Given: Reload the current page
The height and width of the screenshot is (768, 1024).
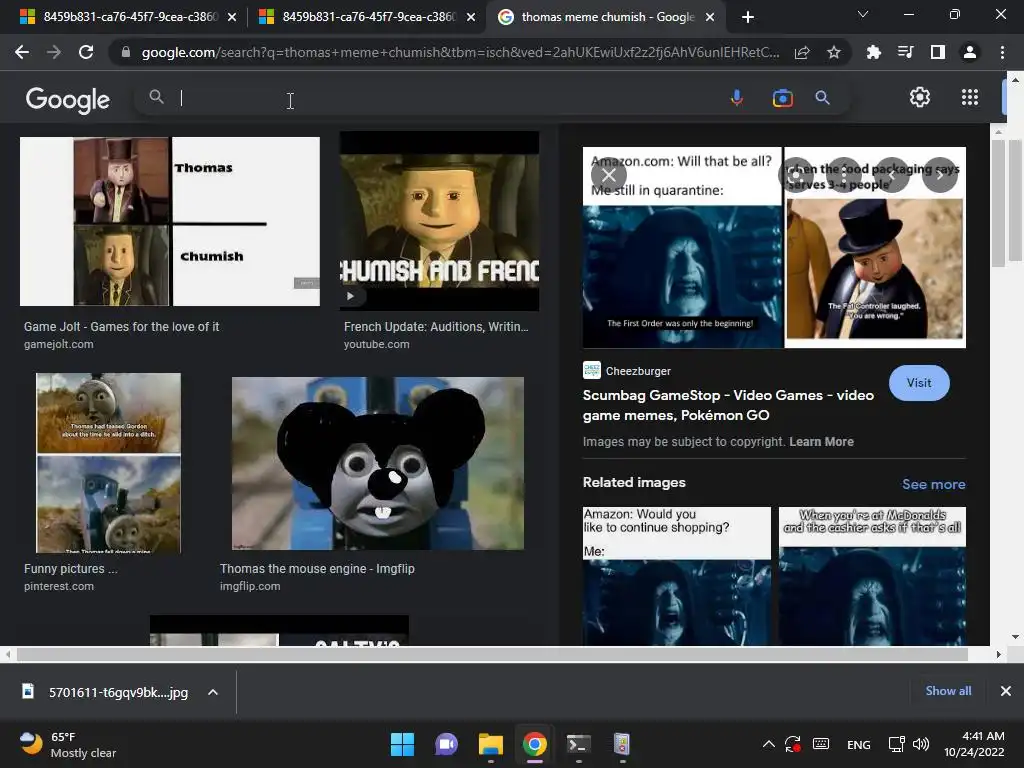Looking at the screenshot, I should pos(86,52).
